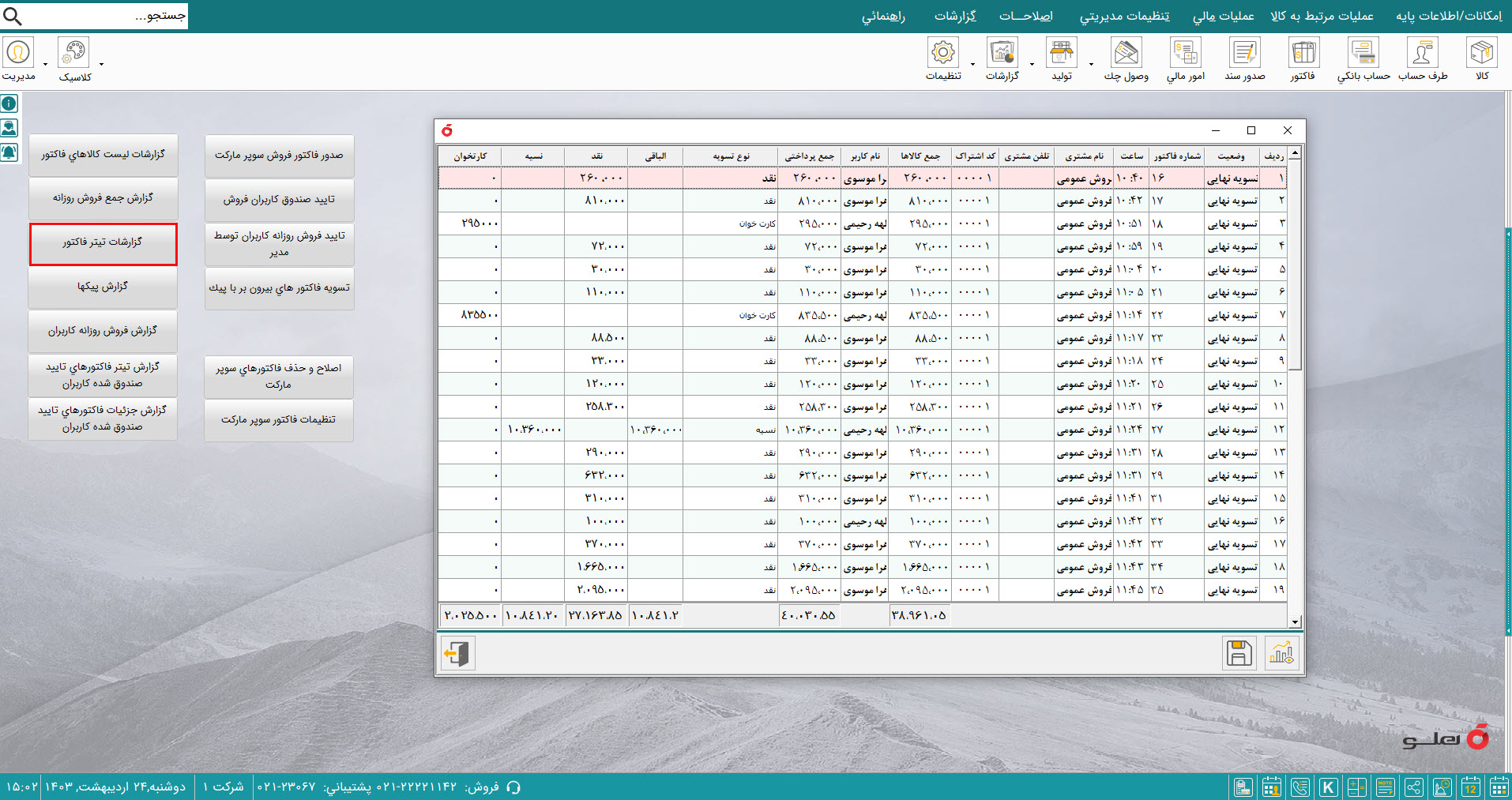Open the عملیات مالی menu
The width and height of the screenshot is (1512, 800).
[x=1224, y=16]
